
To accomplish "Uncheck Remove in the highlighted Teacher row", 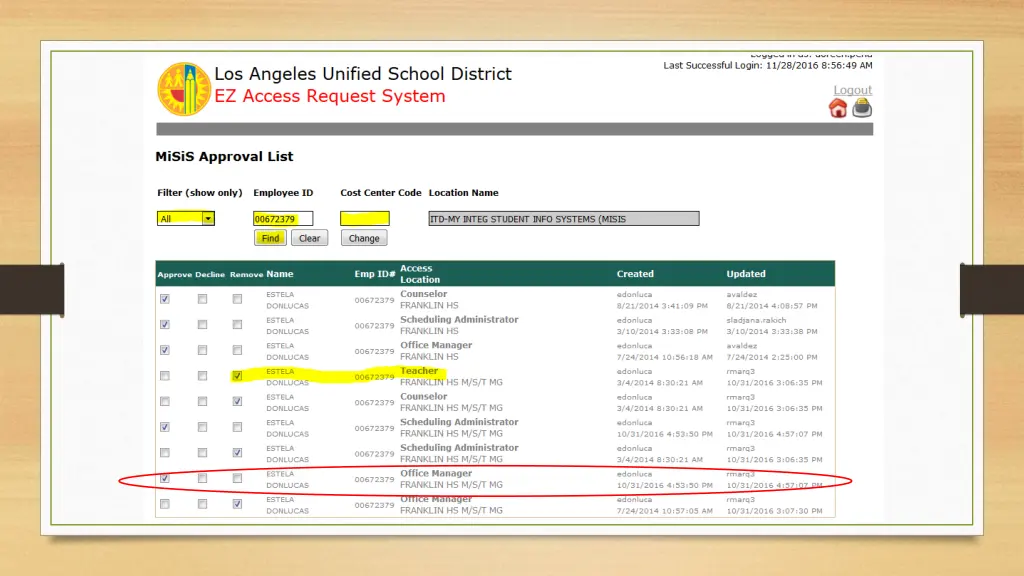I will (x=237, y=376).
